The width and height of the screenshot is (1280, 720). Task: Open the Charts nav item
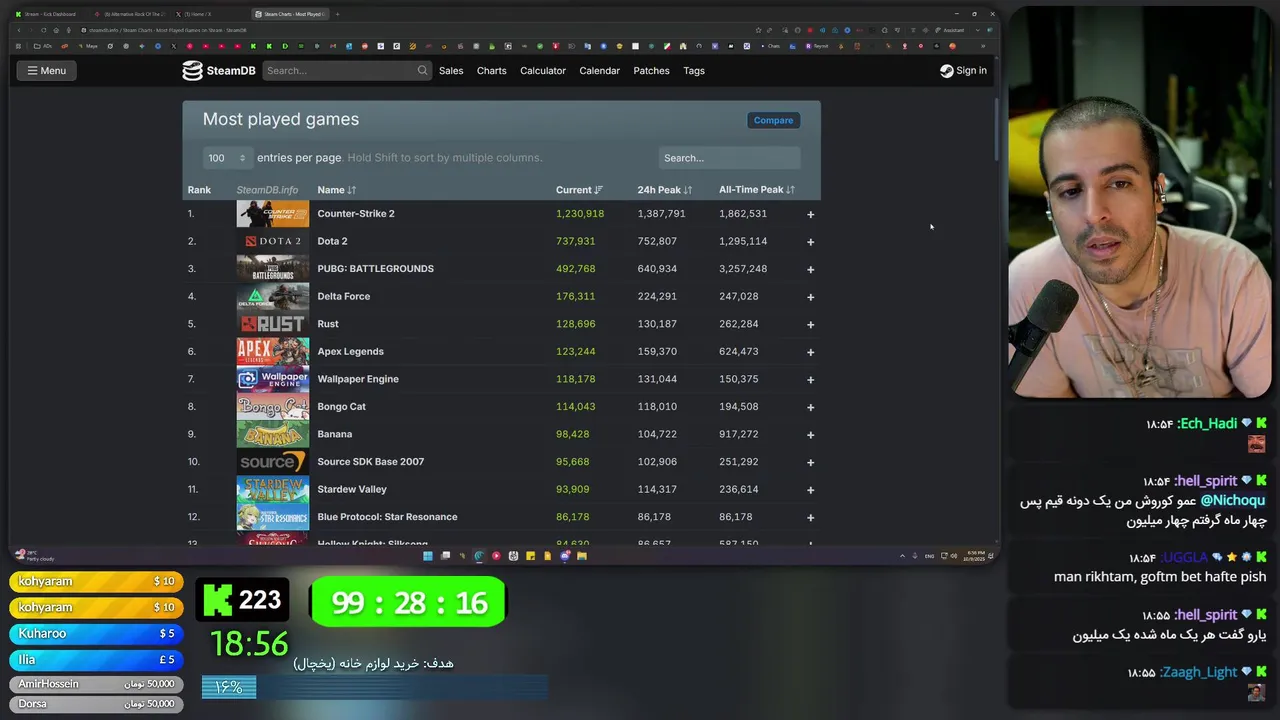(x=491, y=71)
